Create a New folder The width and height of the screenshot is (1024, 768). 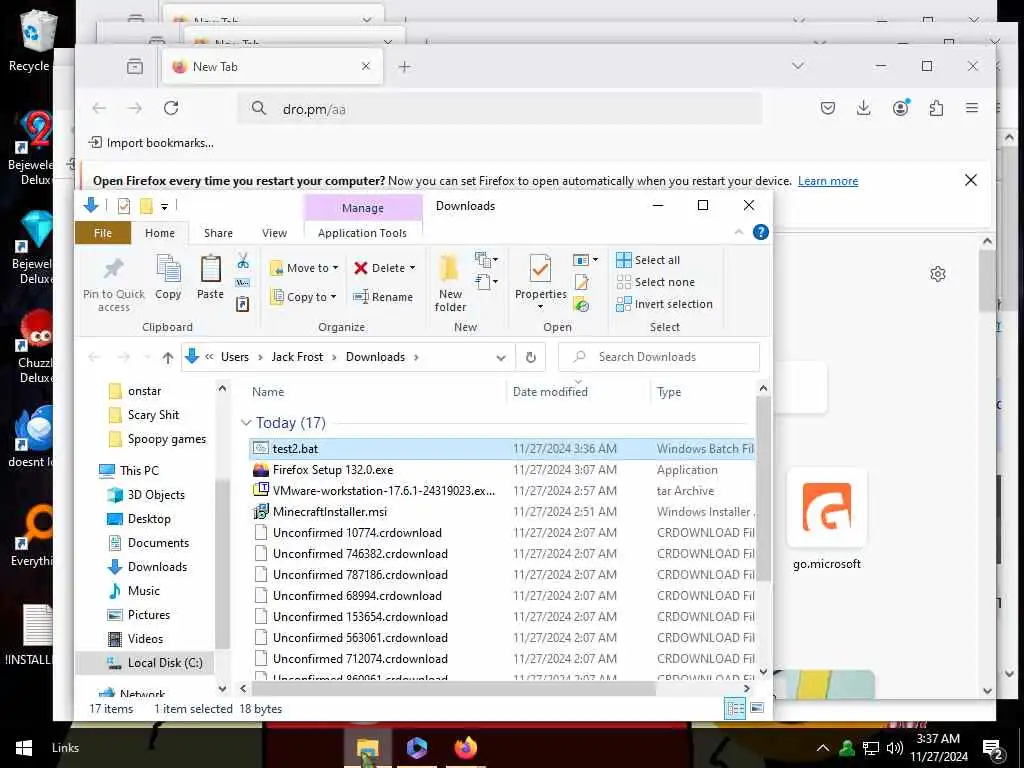click(x=450, y=283)
